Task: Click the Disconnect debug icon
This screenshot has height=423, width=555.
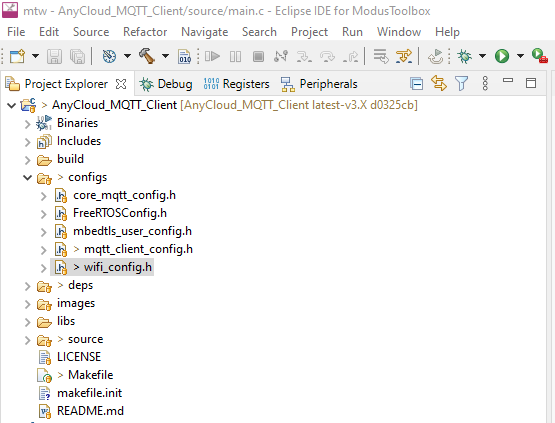Action: (x=281, y=56)
